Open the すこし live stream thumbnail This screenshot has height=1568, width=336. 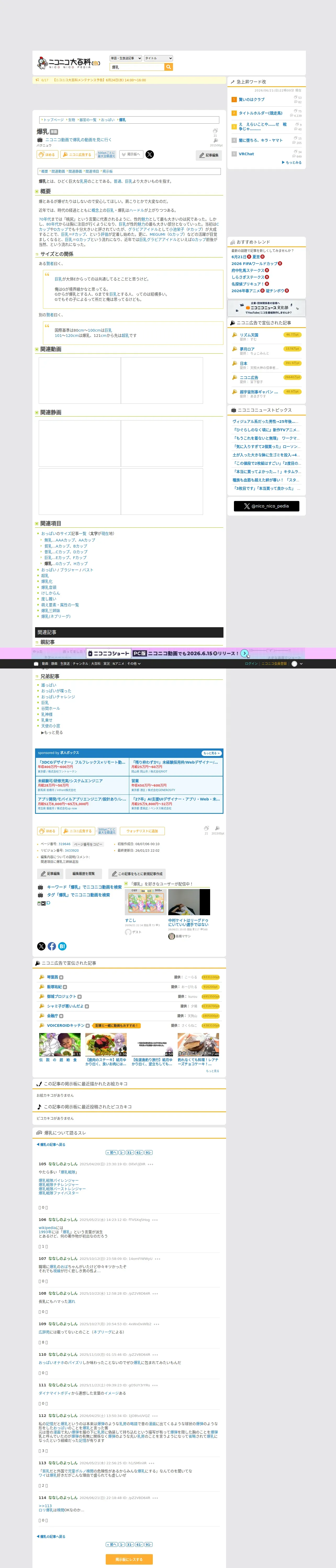pos(145,902)
